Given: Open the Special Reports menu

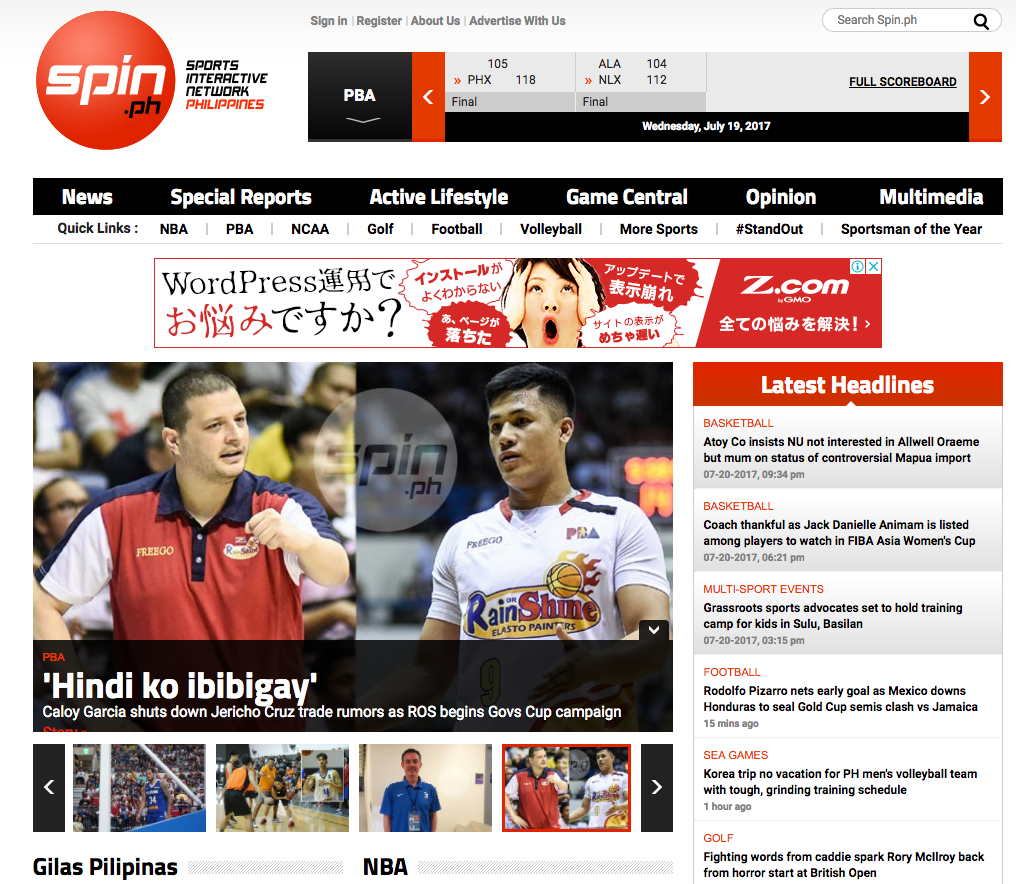Looking at the screenshot, I should coord(240,196).
